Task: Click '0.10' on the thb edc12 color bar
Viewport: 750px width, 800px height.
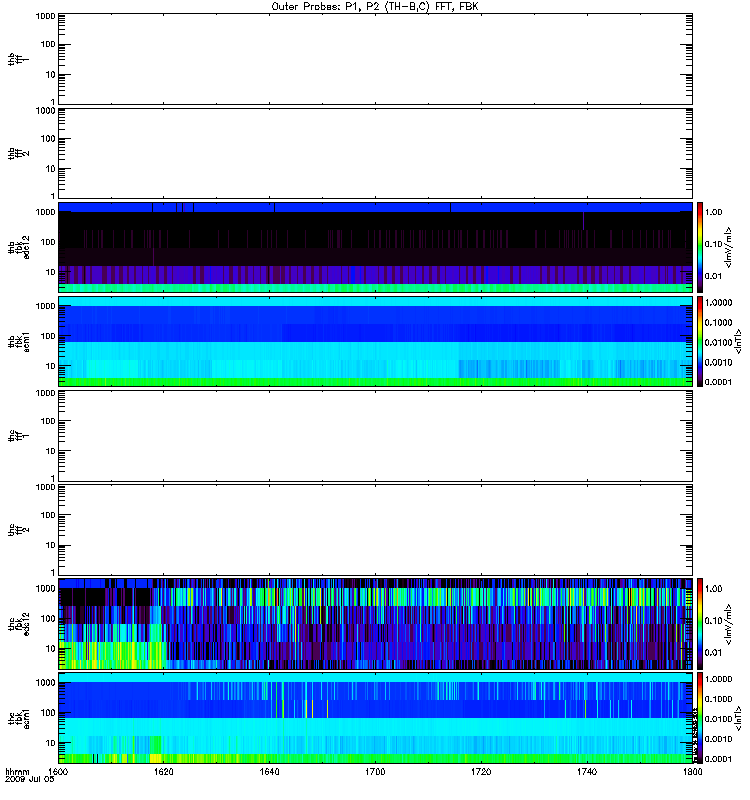Action: click(x=714, y=244)
